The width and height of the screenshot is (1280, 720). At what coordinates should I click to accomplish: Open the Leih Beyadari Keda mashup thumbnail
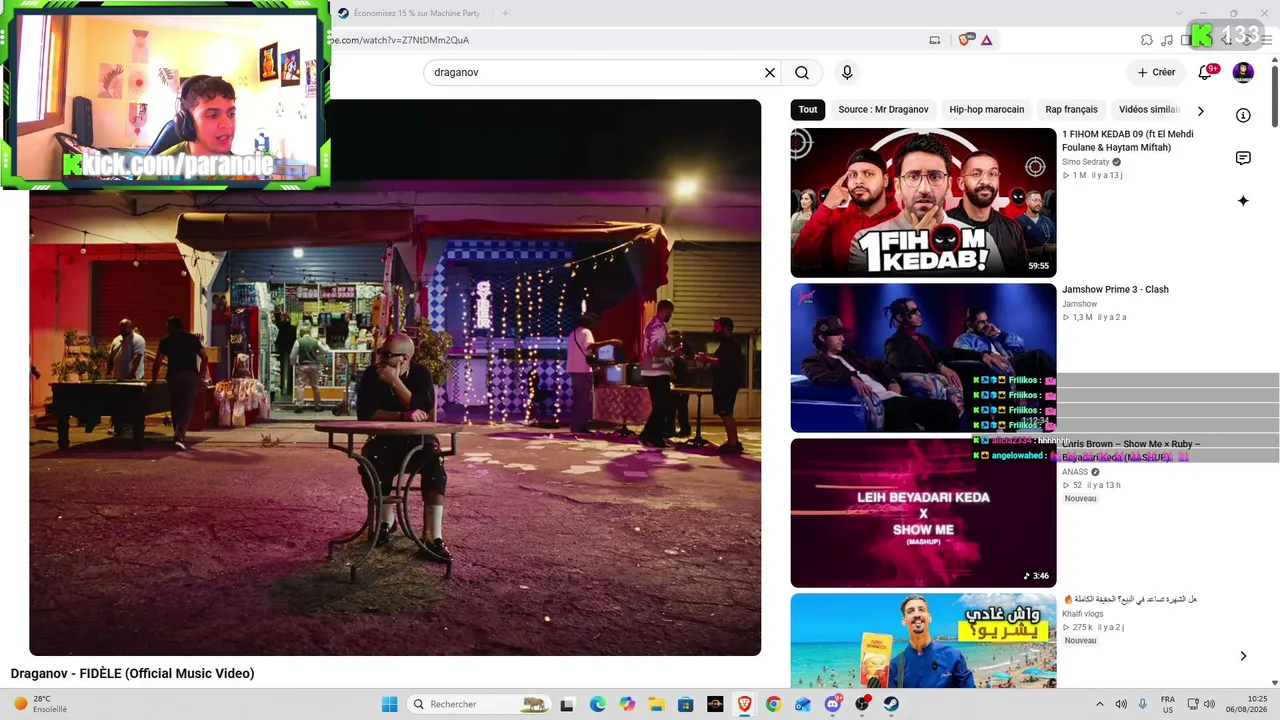[x=923, y=513]
